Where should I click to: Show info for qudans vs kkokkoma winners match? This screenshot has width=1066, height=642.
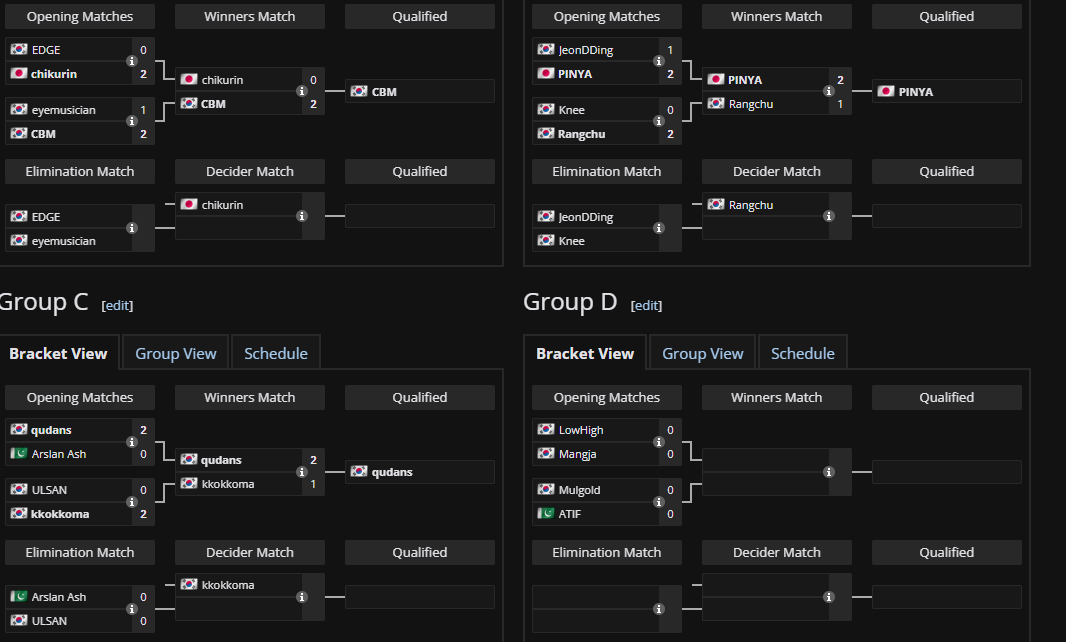[302, 472]
